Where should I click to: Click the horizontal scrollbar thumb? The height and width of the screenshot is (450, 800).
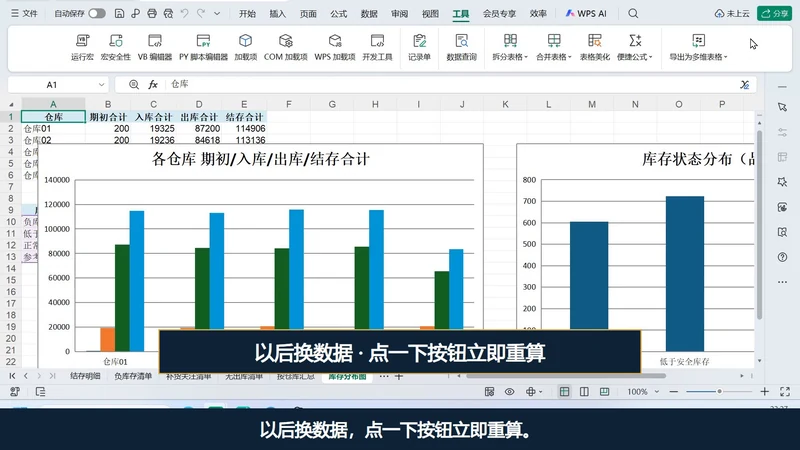tap(566, 376)
